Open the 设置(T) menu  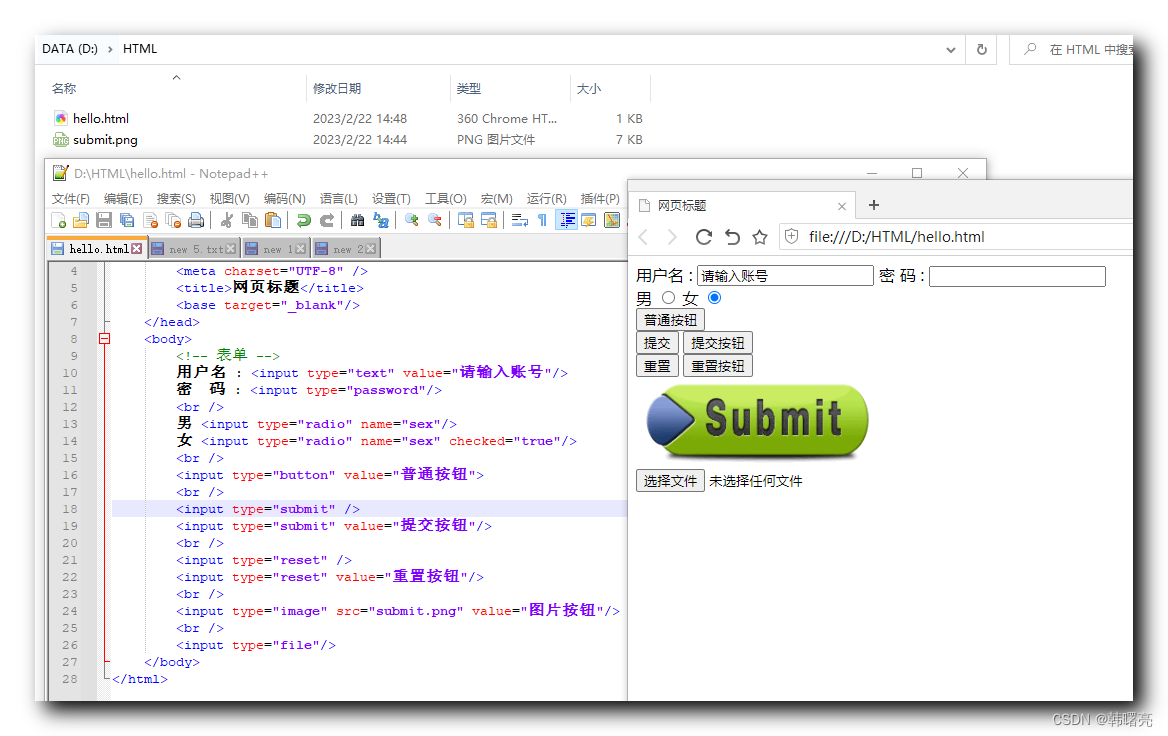tap(391, 198)
